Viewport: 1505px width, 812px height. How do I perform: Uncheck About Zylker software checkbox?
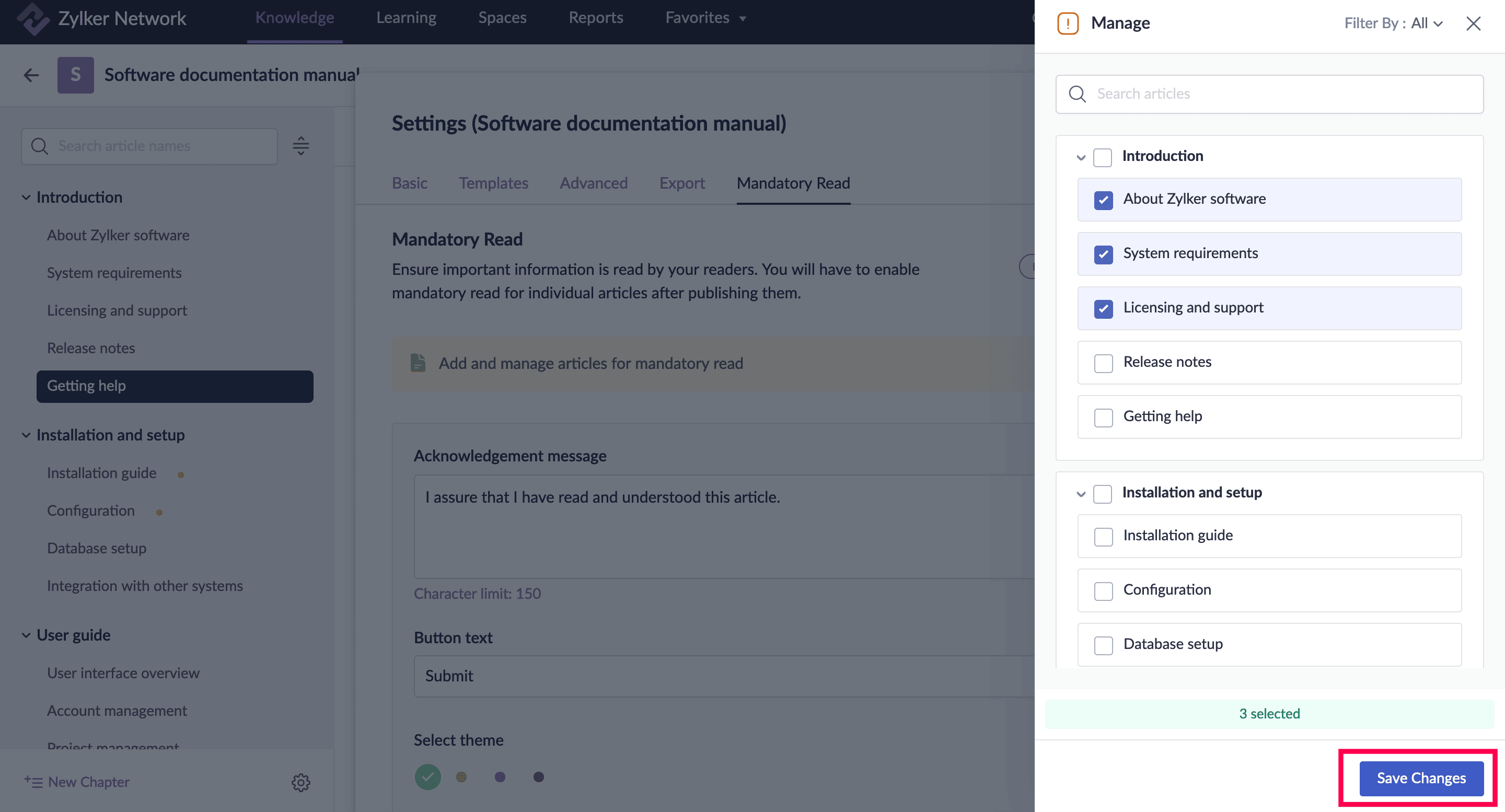pyautogui.click(x=1103, y=200)
